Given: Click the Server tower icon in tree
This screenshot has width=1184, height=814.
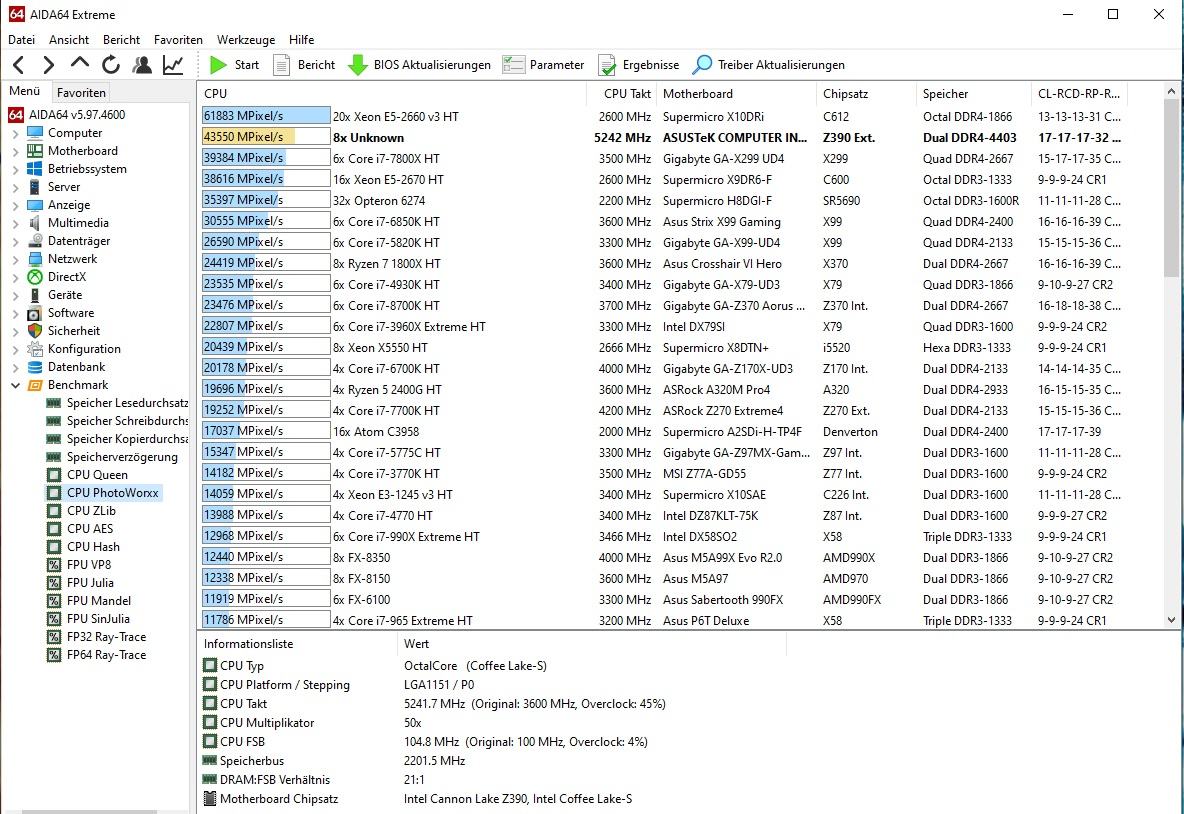Looking at the screenshot, I should tap(35, 187).
